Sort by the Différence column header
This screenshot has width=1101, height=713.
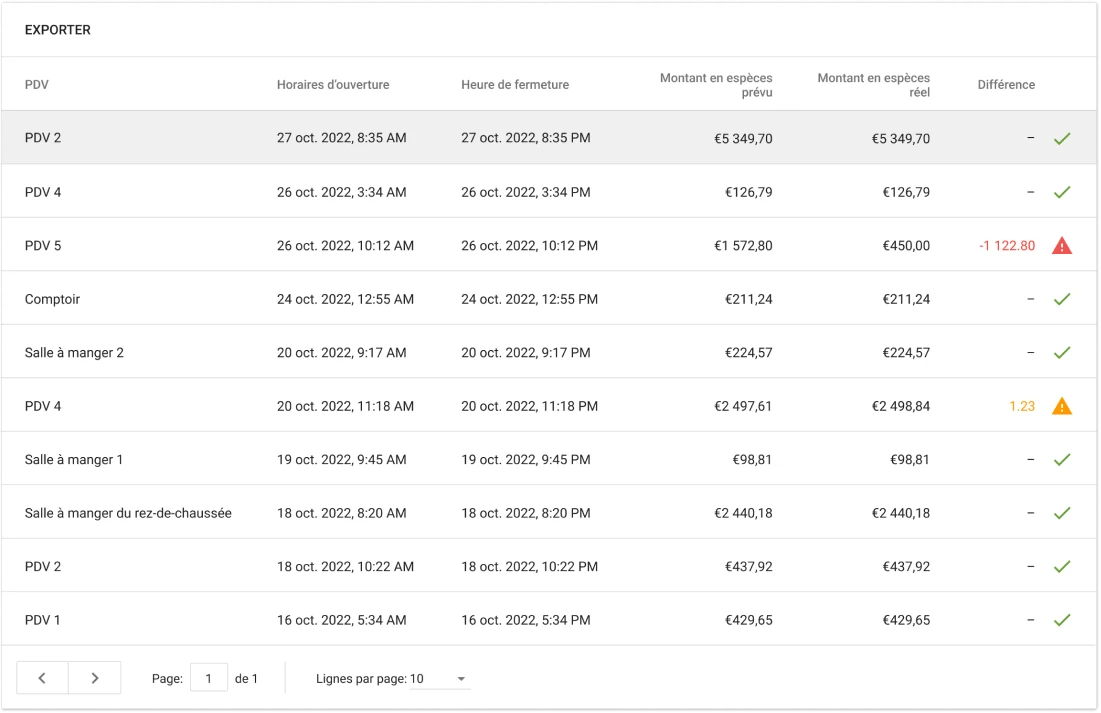click(x=1006, y=85)
